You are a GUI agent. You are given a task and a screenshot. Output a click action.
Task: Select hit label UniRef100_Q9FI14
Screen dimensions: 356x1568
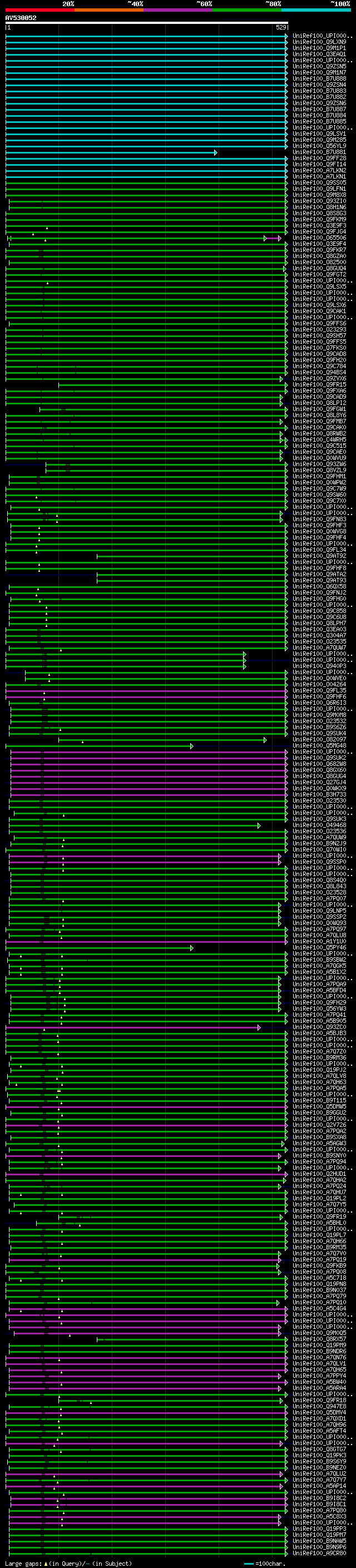(319, 164)
